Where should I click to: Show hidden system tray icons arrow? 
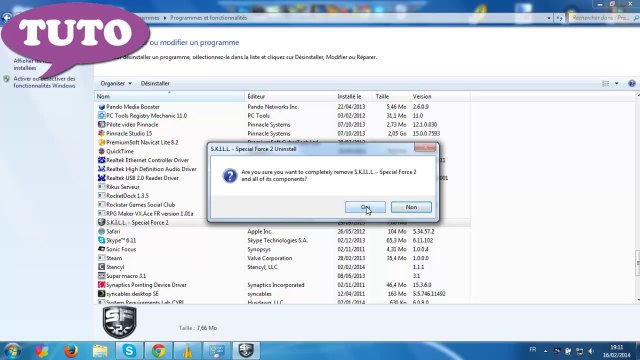tap(545, 351)
